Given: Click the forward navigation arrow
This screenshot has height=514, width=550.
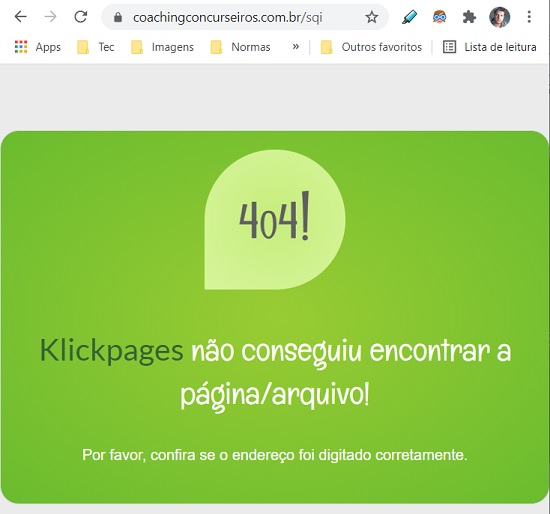Looking at the screenshot, I should click(51, 16).
